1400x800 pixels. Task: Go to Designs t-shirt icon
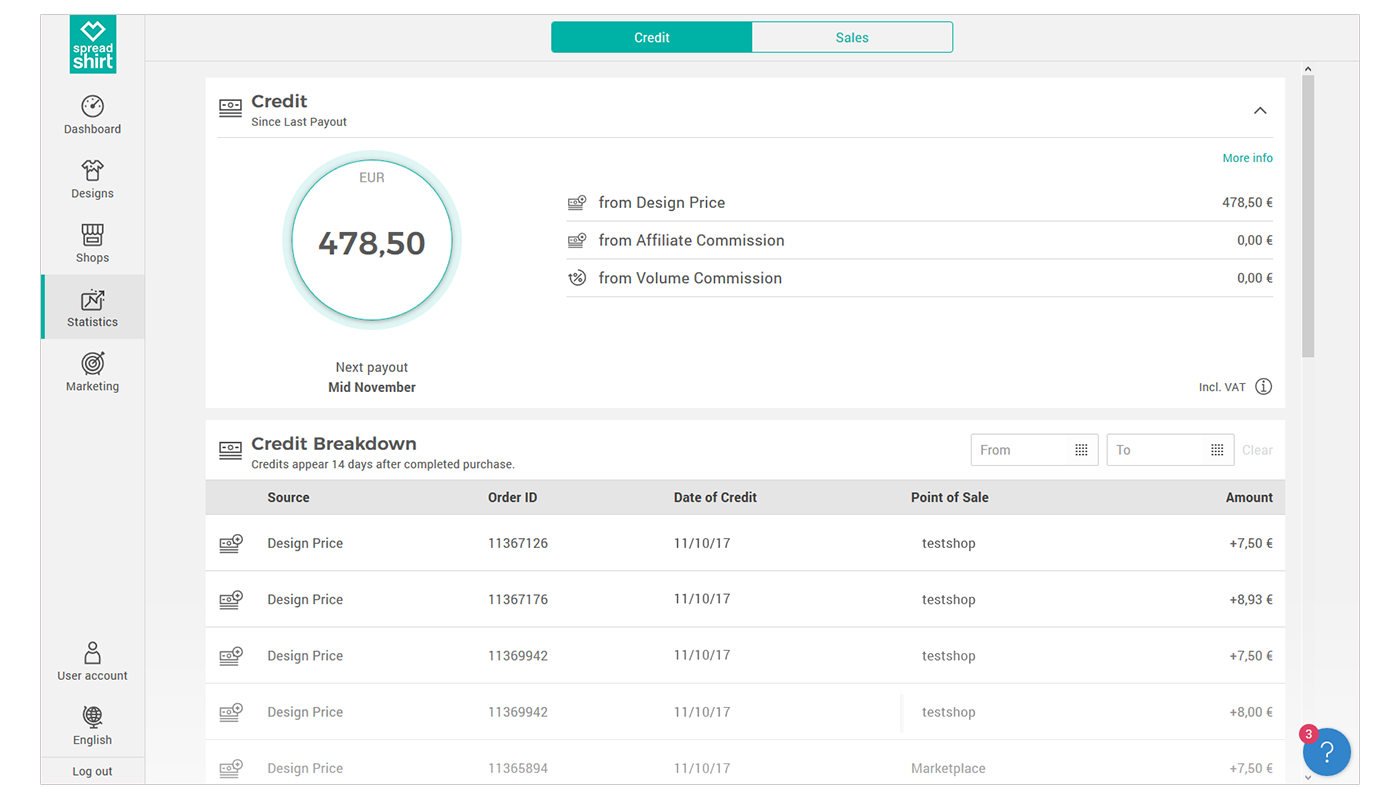[x=92, y=170]
